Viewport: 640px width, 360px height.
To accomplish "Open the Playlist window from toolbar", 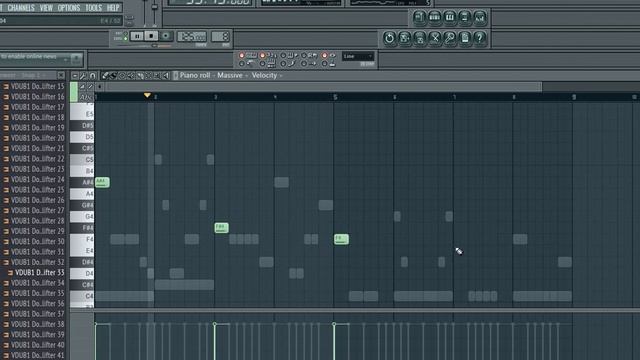I will (x=419, y=17).
